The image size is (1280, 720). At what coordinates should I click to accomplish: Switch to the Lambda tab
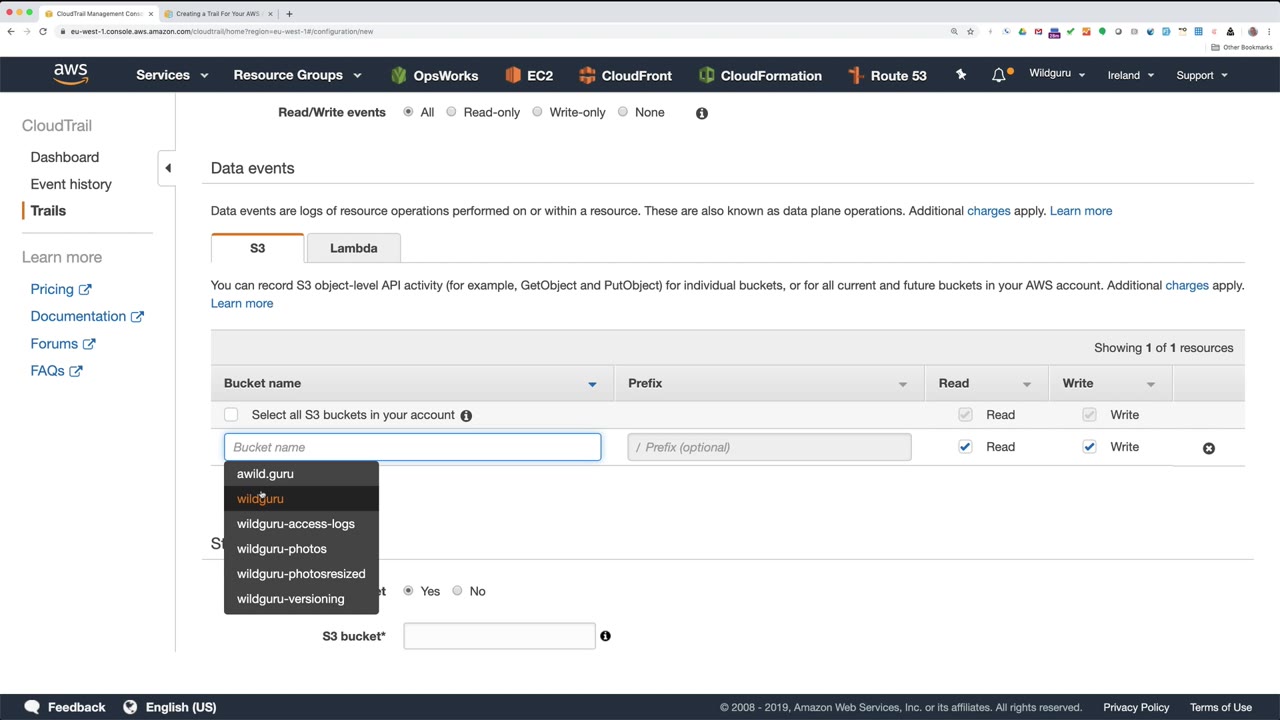click(354, 248)
